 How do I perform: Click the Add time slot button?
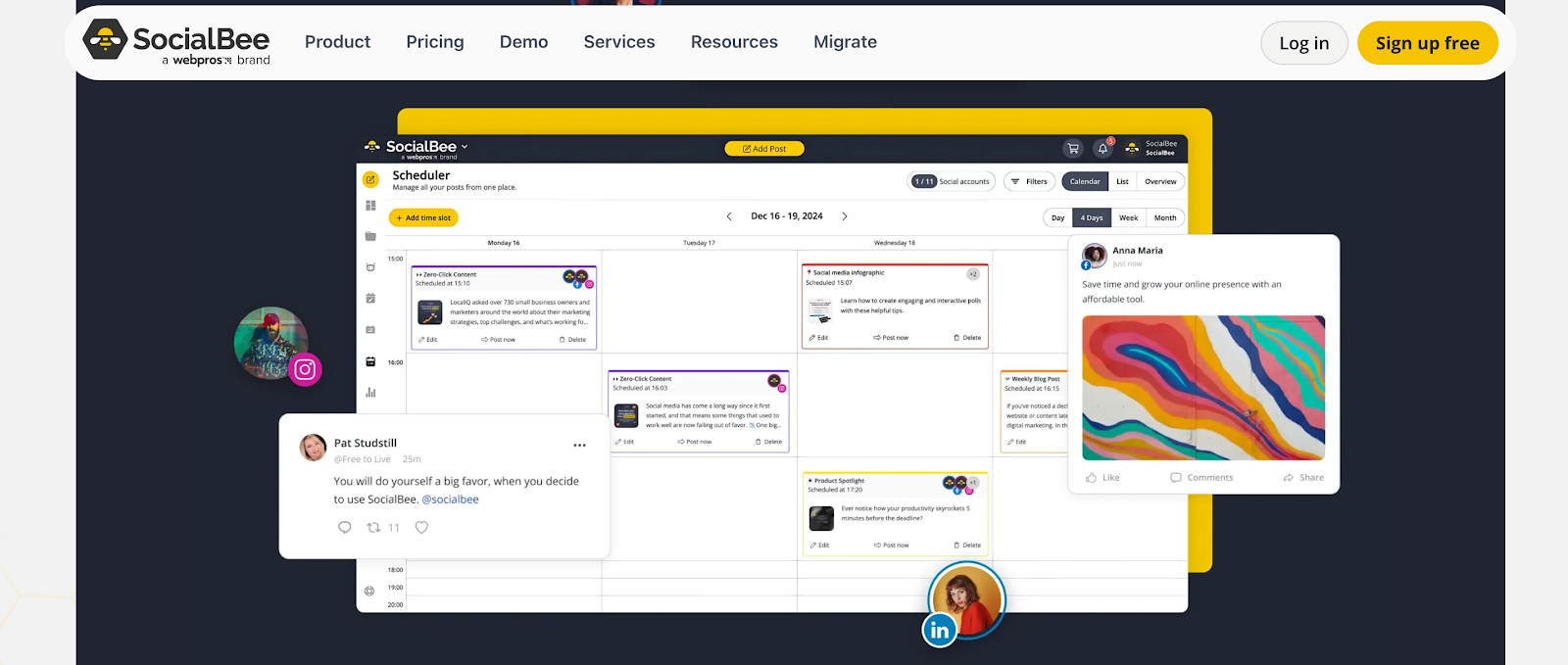[x=423, y=217]
